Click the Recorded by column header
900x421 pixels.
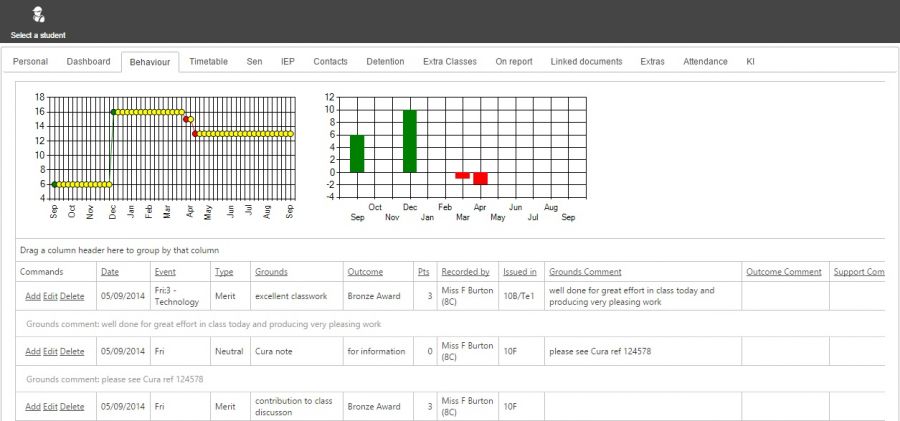click(x=465, y=272)
